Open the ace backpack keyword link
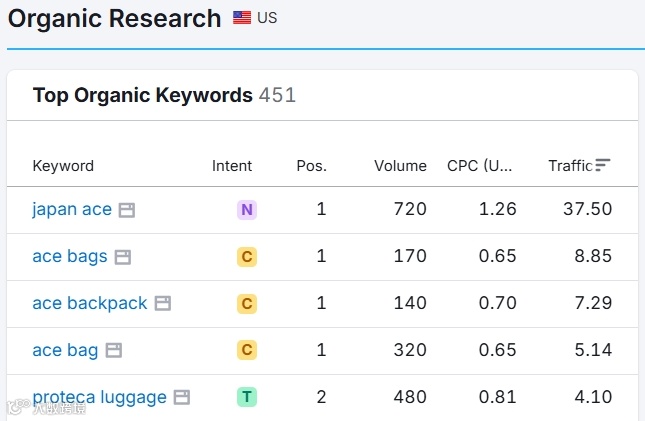Image resolution: width=645 pixels, height=421 pixels. 90,304
